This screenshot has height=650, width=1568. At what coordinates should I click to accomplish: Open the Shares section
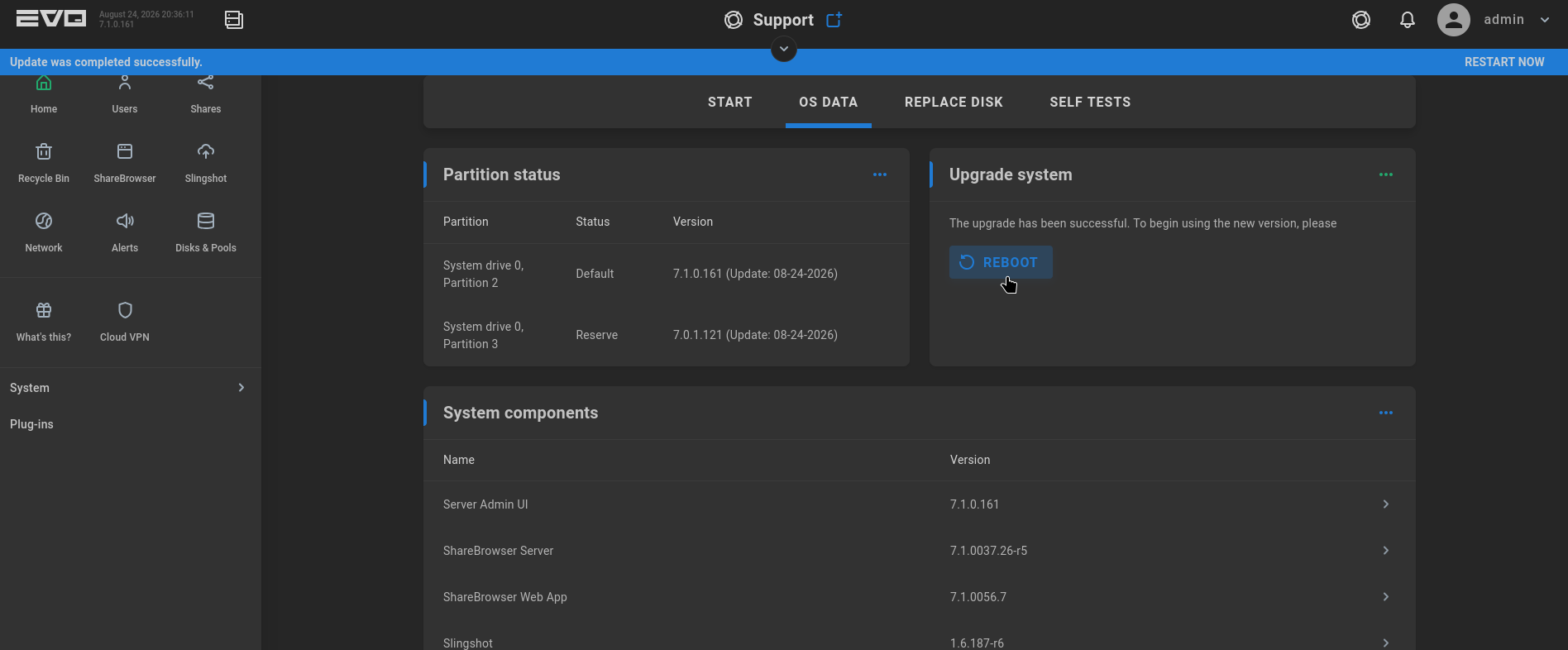(x=206, y=94)
